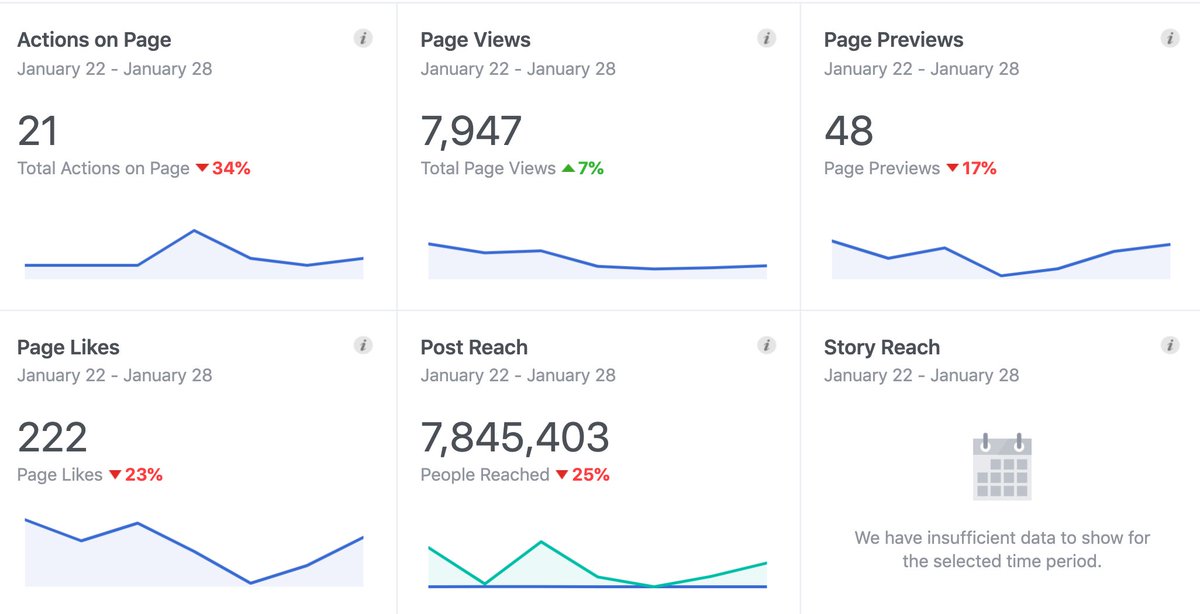Click the Story Reach info icon
This screenshot has height=614, width=1200.
coord(1169,344)
